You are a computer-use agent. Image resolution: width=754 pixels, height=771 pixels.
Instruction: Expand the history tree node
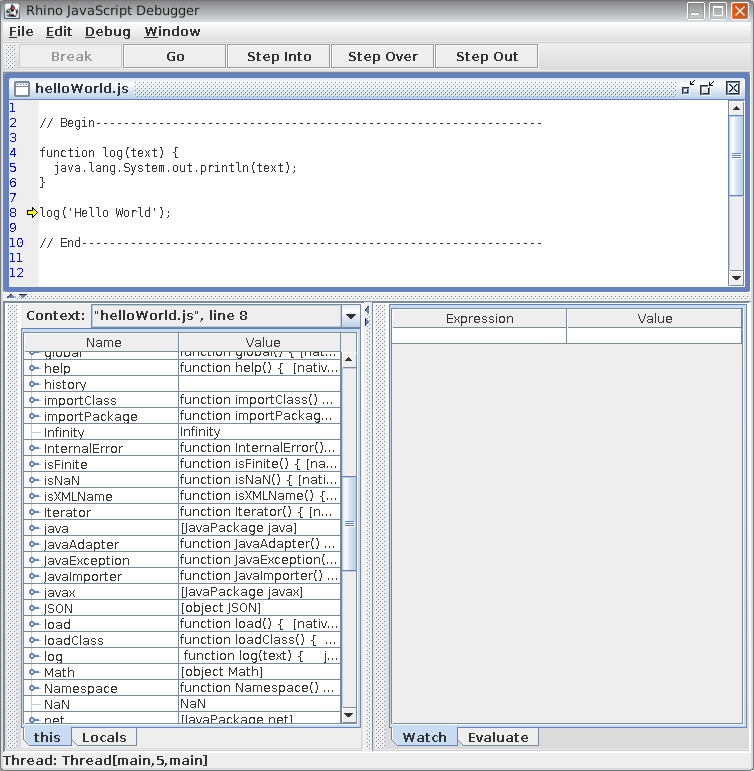click(x=33, y=384)
